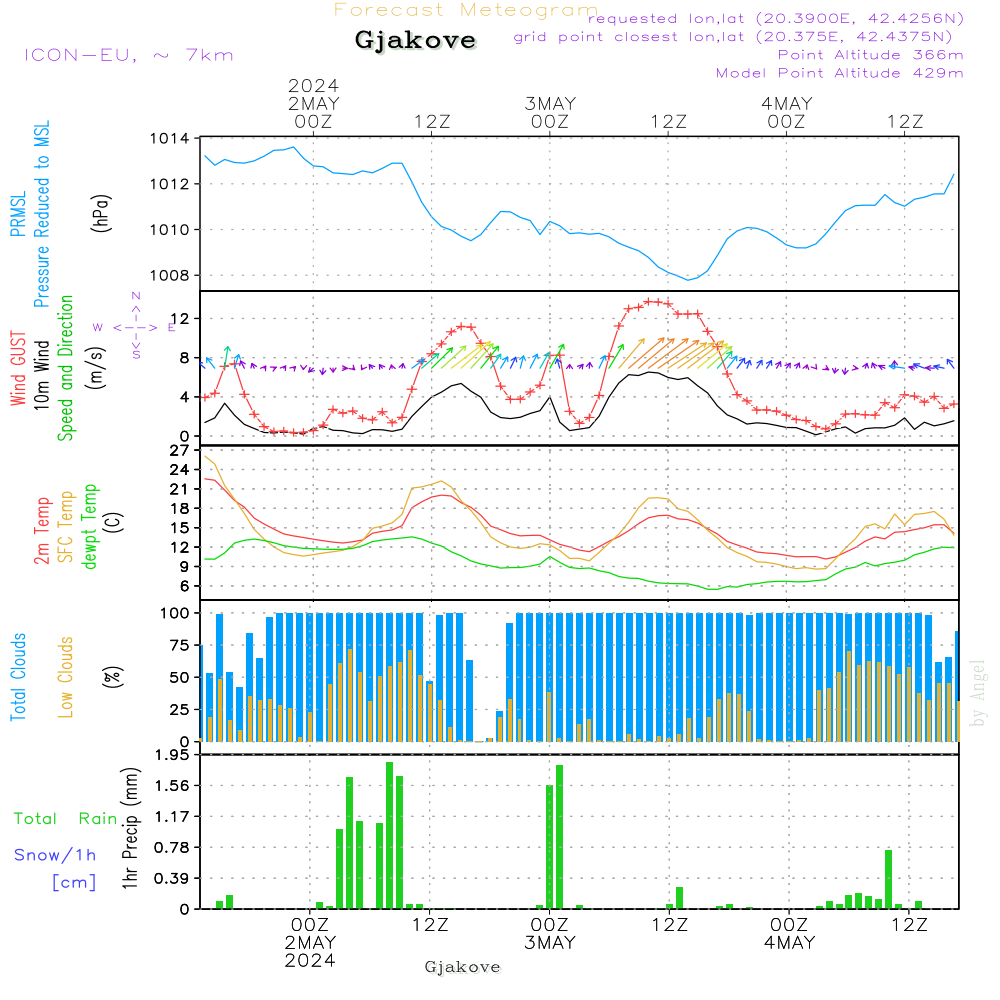Click the 'SFC Temp' orange label

(x=65, y=527)
